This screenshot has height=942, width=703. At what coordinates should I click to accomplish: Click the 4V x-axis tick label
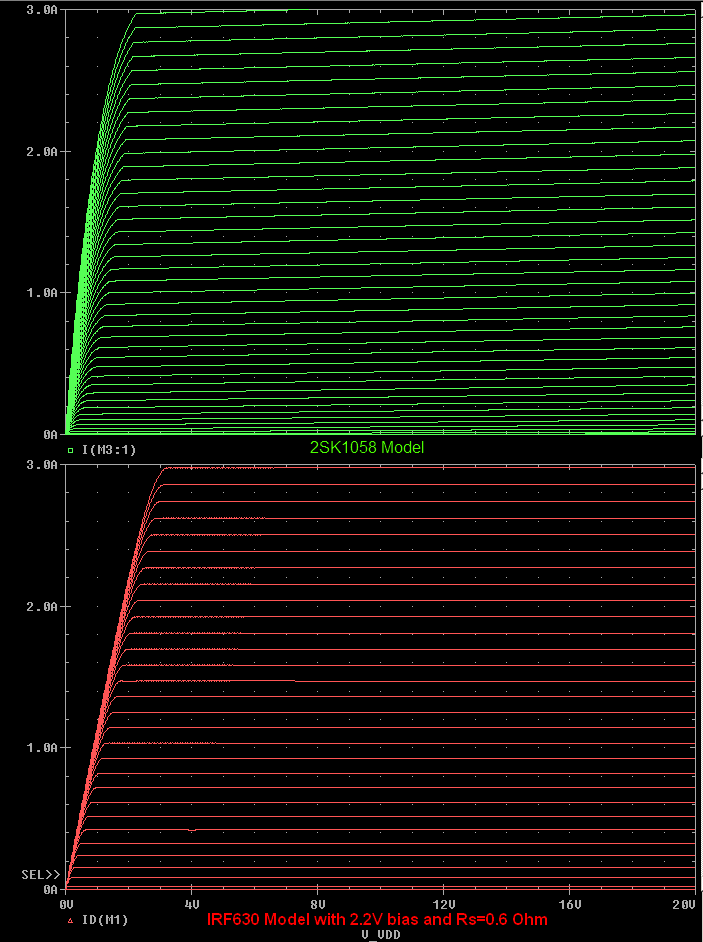(x=191, y=904)
